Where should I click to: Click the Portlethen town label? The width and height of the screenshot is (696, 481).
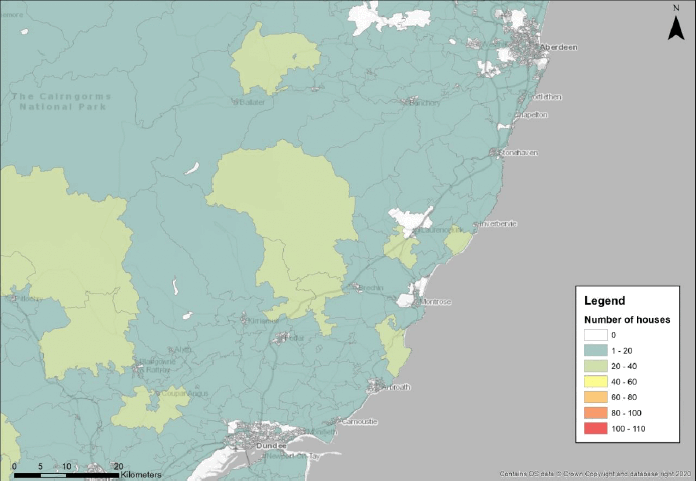tap(546, 97)
